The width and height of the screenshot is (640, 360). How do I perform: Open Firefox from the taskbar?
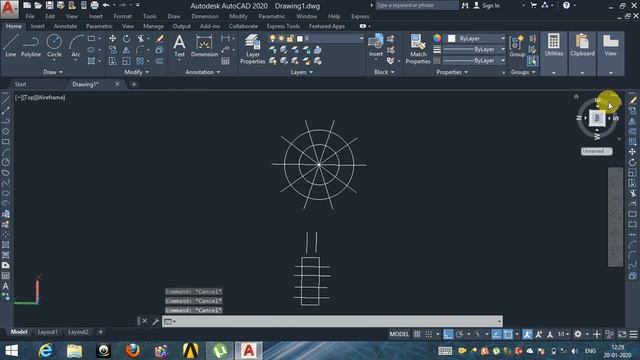coord(132,351)
